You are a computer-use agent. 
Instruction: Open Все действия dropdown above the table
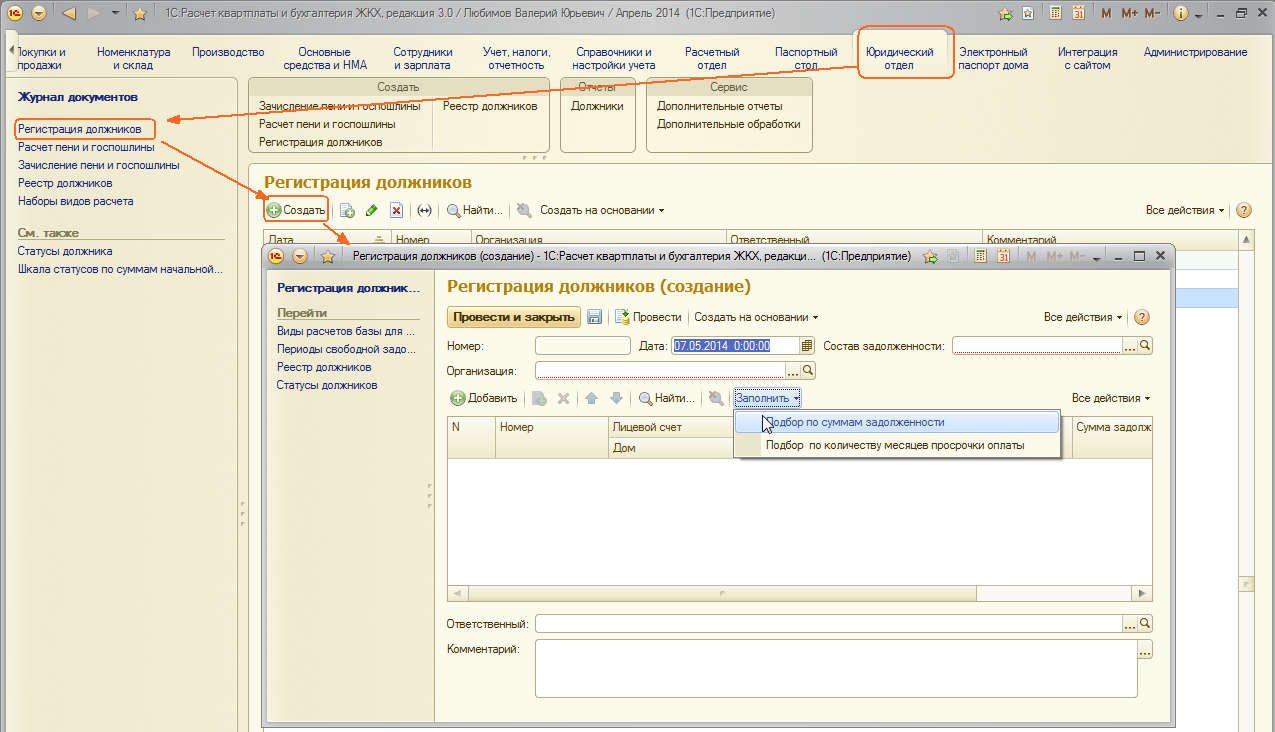tap(1111, 398)
